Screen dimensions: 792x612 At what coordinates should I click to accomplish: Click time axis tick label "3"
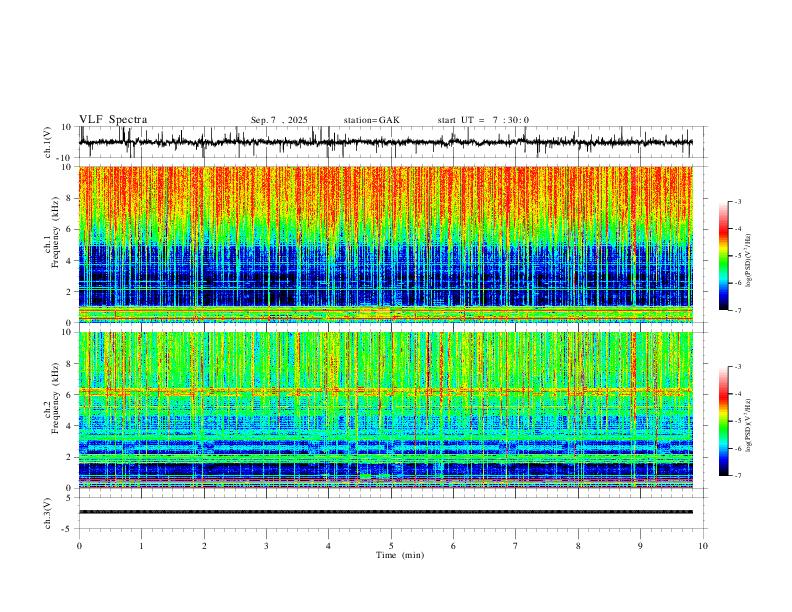pyautogui.click(x=266, y=546)
